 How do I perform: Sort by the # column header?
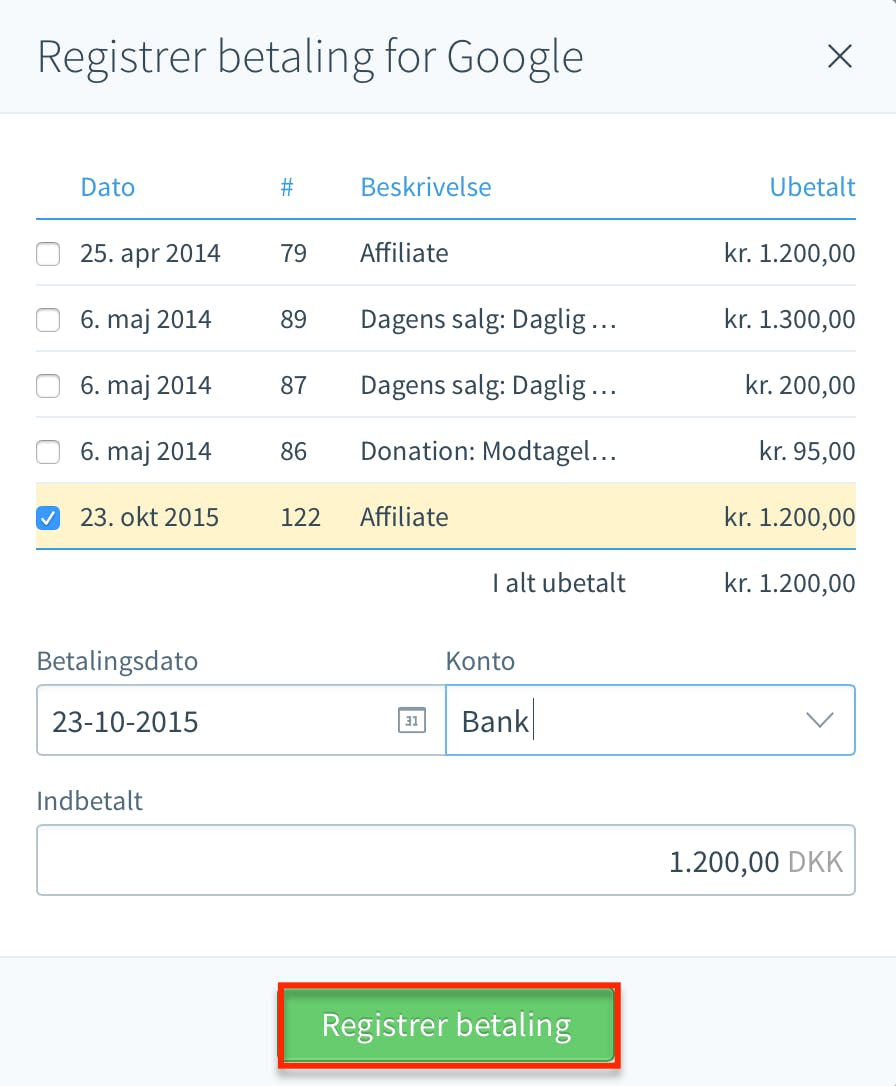click(287, 187)
